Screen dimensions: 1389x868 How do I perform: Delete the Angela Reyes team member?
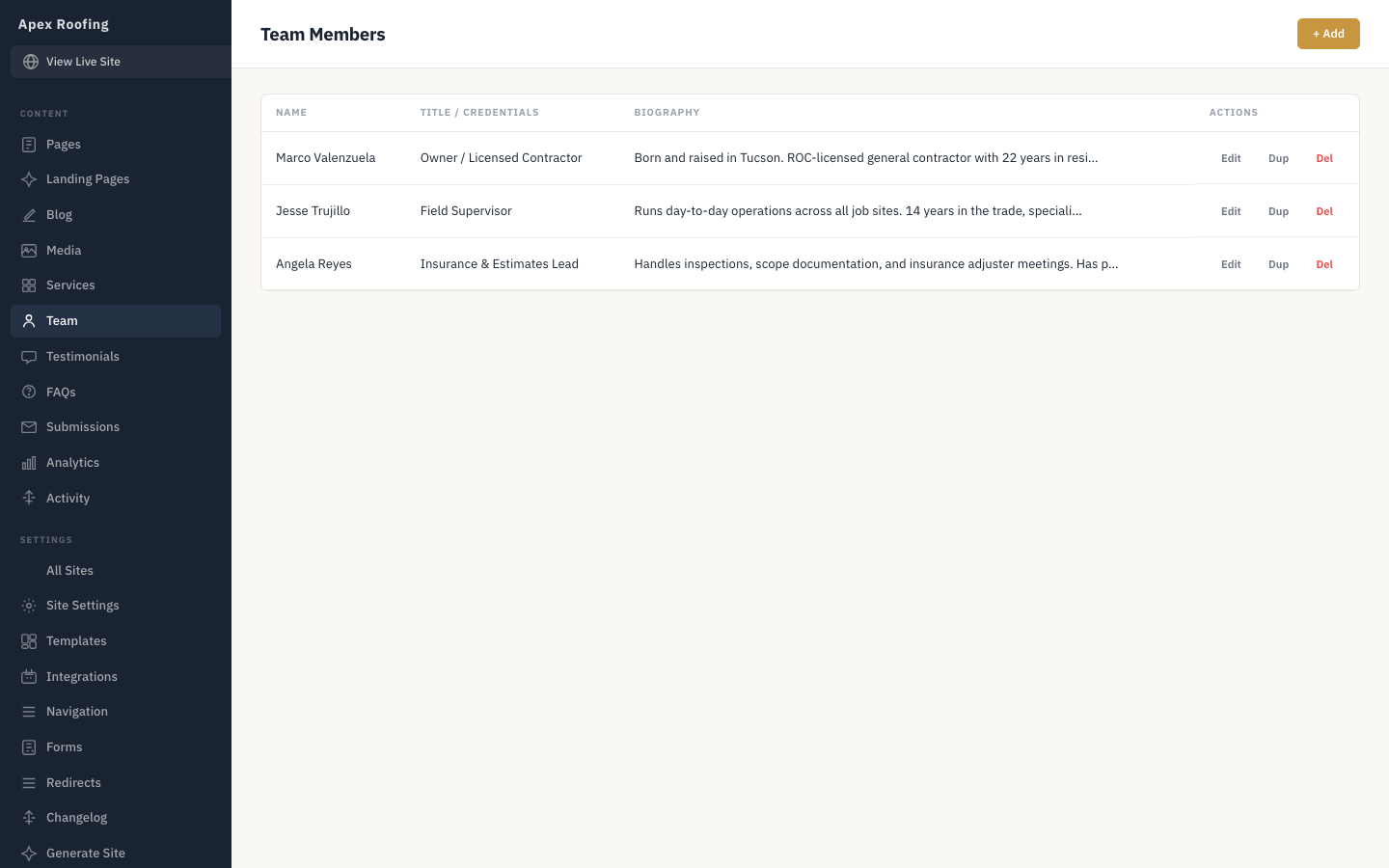(1324, 264)
